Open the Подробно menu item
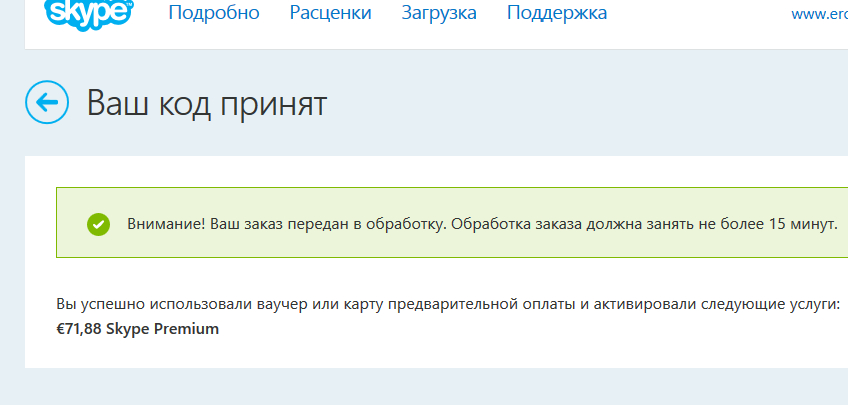The width and height of the screenshot is (848, 405). tap(214, 13)
